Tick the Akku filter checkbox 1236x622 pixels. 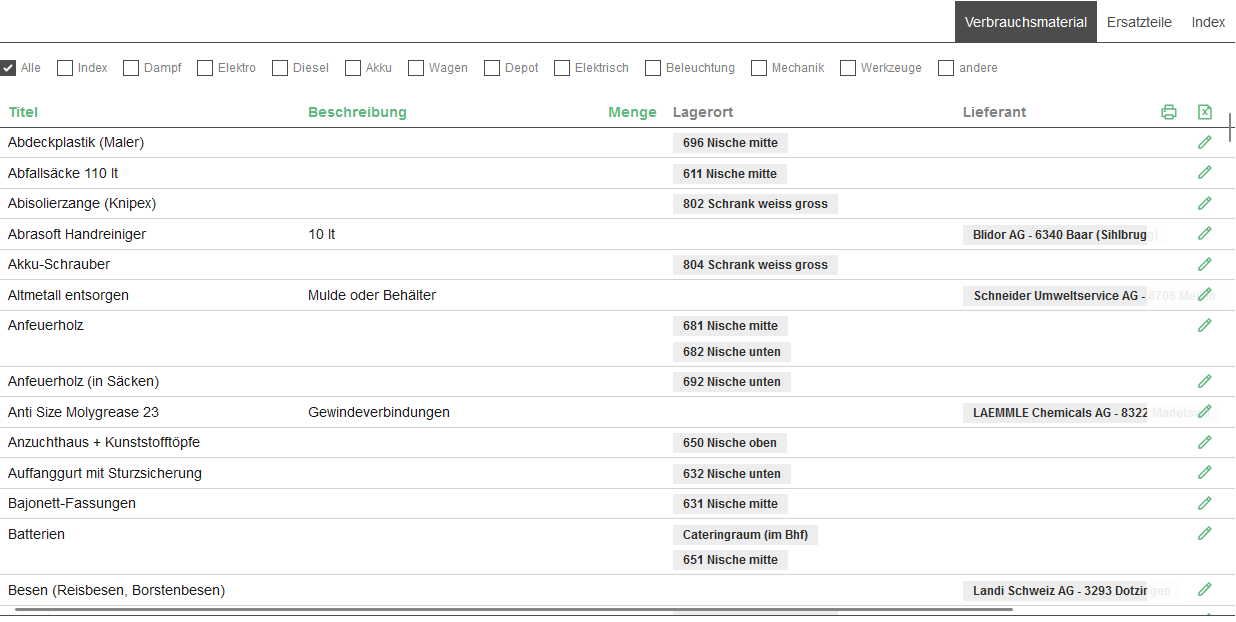(x=353, y=68)
